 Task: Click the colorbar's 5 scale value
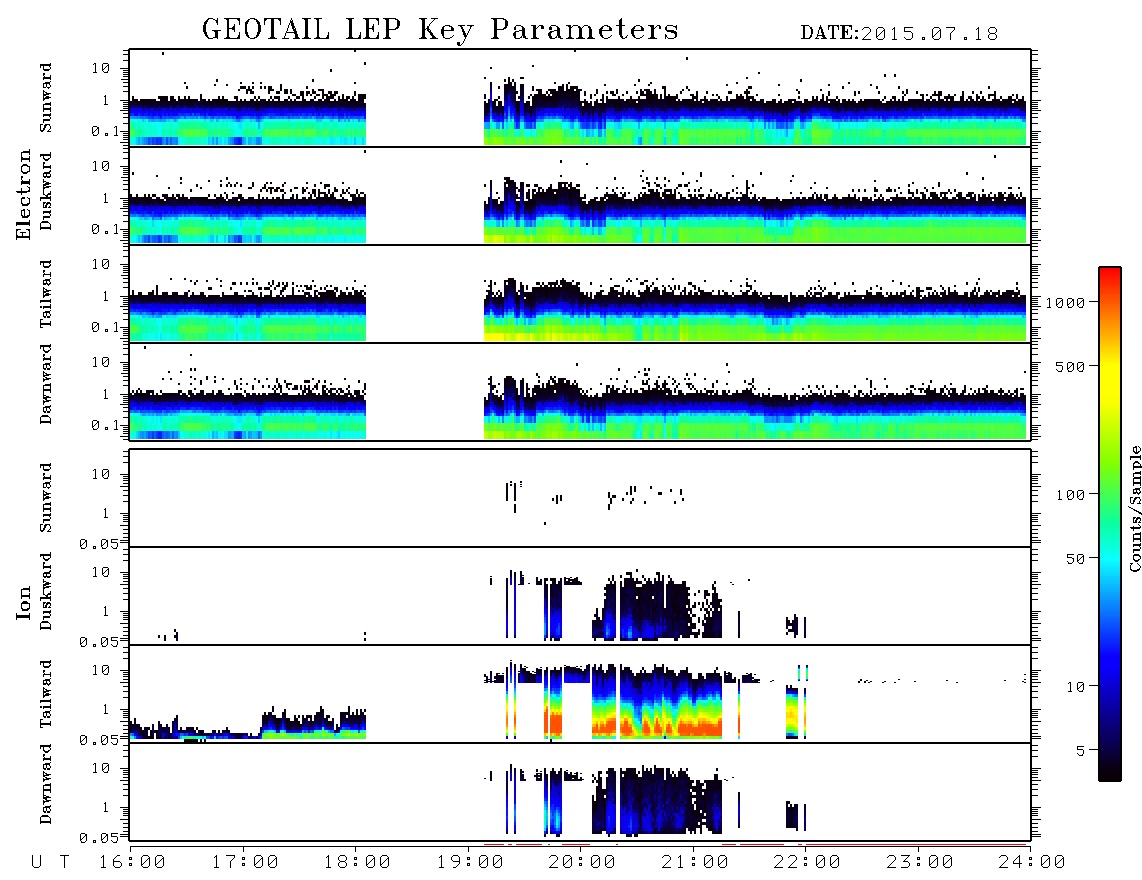point(1081,751)
